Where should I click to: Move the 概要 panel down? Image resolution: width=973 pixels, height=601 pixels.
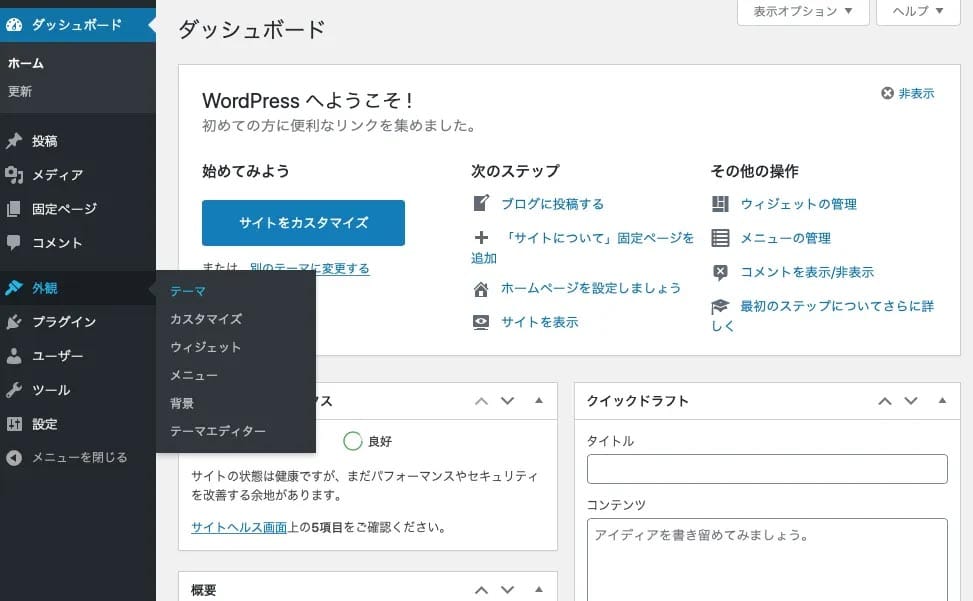coord(508,590)
